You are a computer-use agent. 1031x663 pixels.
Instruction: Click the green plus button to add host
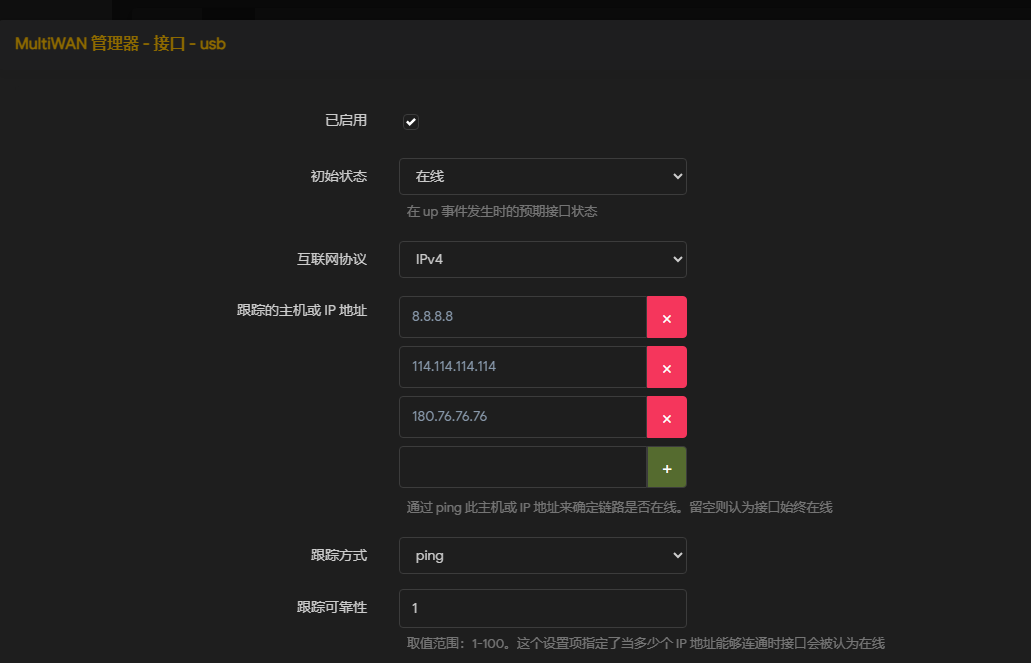coord(666,467)
